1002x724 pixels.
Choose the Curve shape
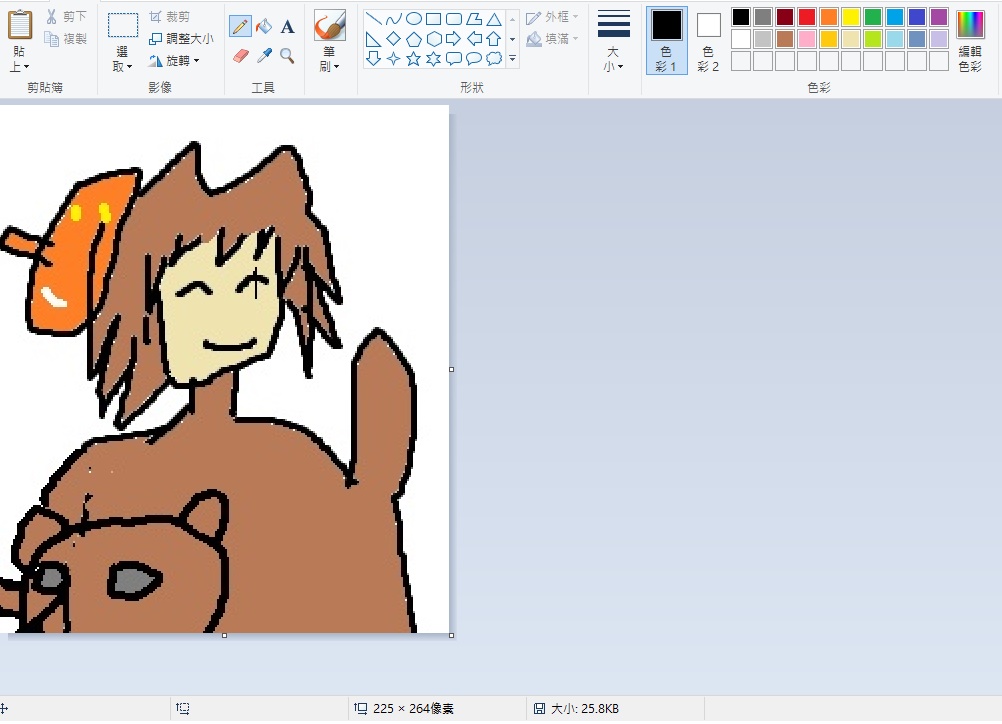tap(394, 19)
